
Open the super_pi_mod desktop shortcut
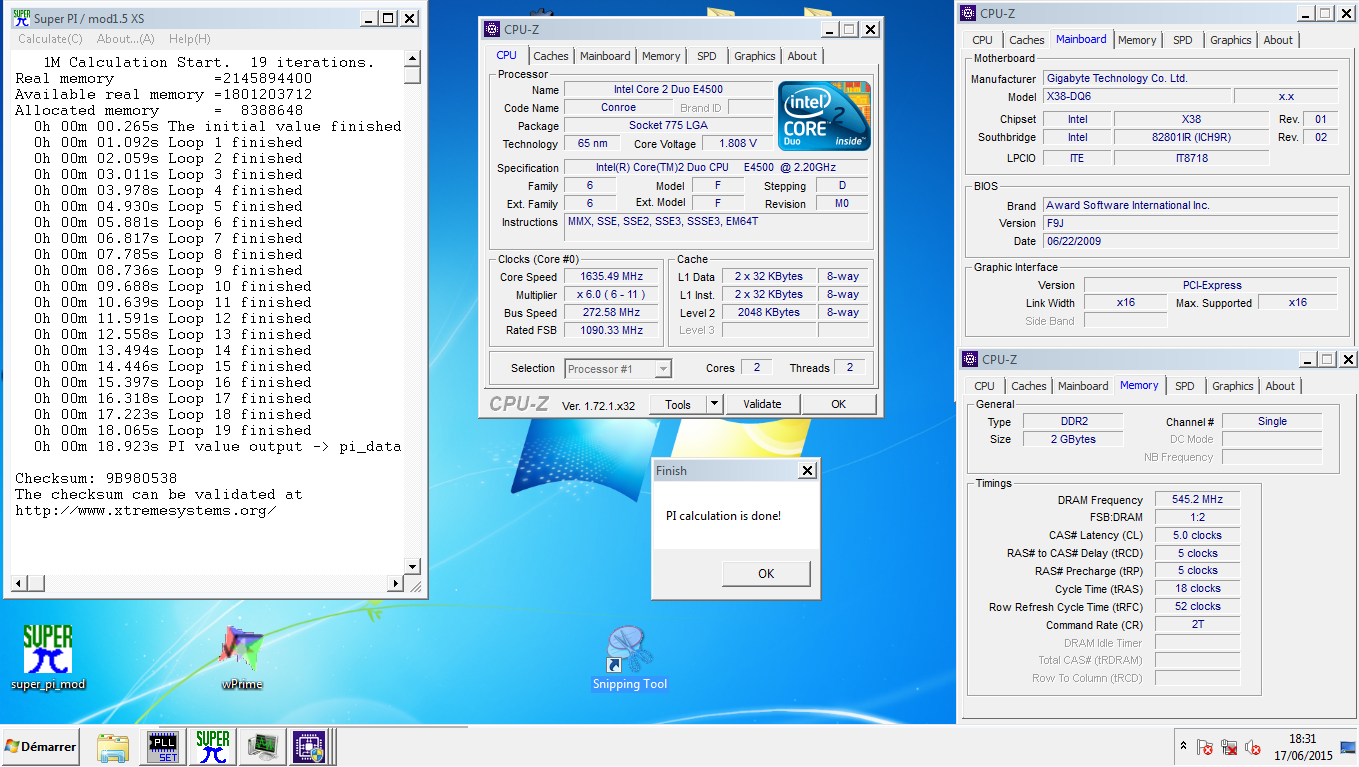point(48,656)
